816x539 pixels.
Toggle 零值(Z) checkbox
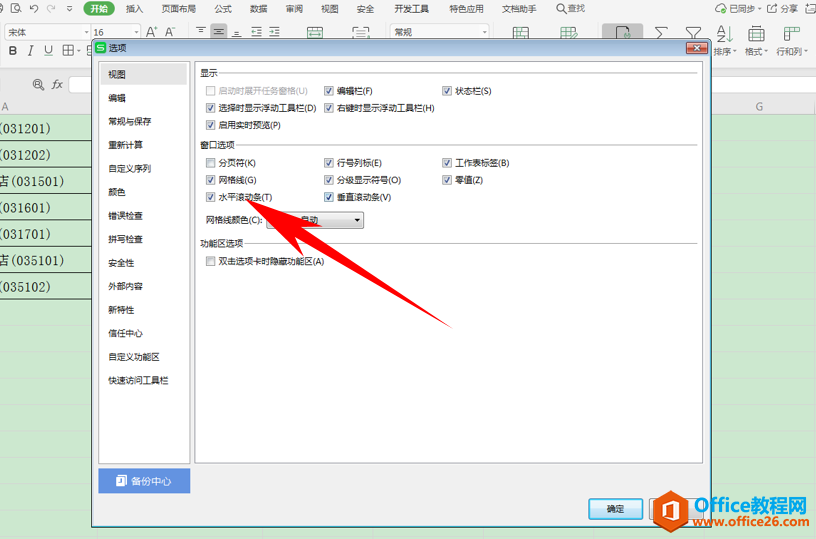pos(447,180)
